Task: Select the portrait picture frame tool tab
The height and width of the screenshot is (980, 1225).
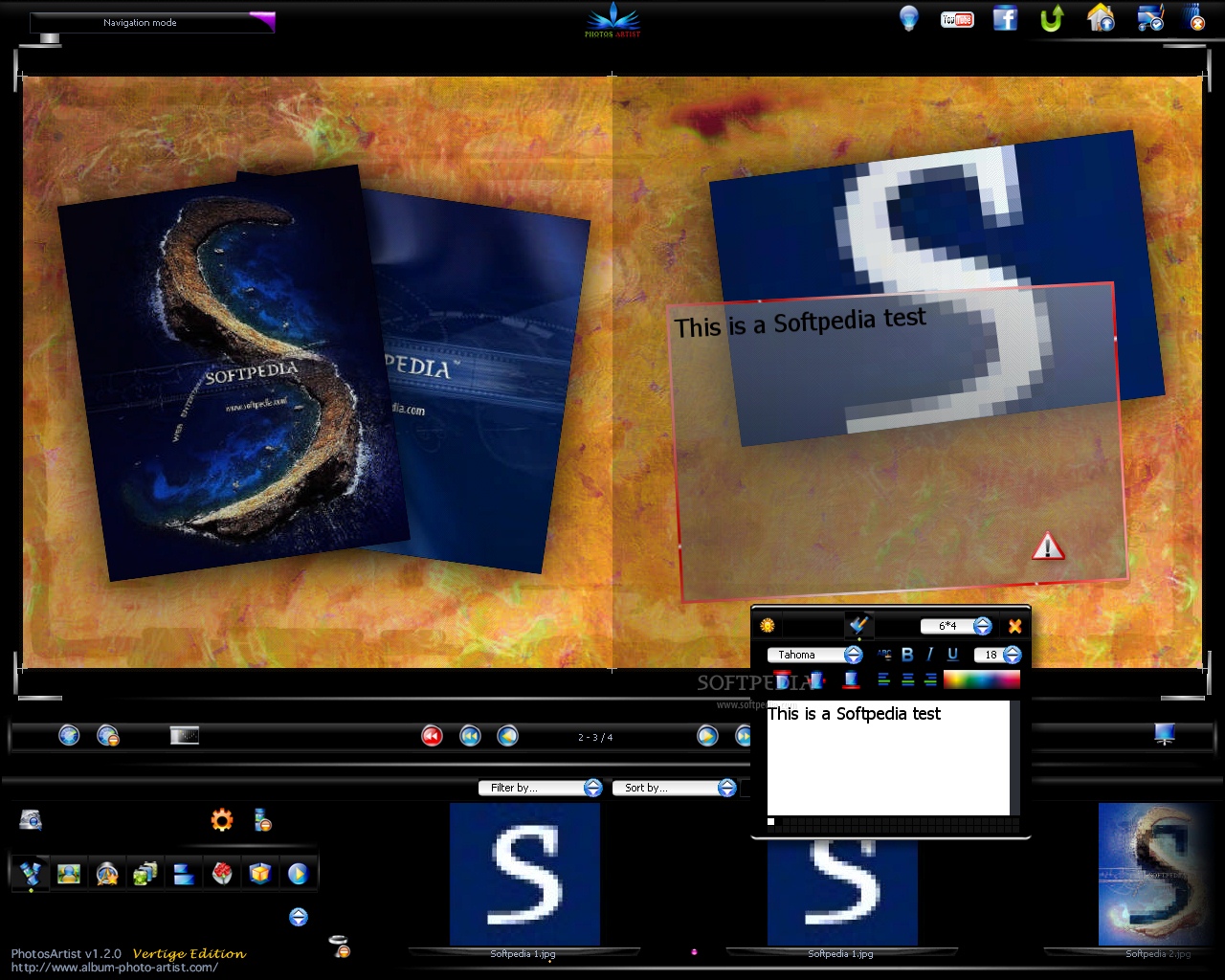Action: pos(69,873)
